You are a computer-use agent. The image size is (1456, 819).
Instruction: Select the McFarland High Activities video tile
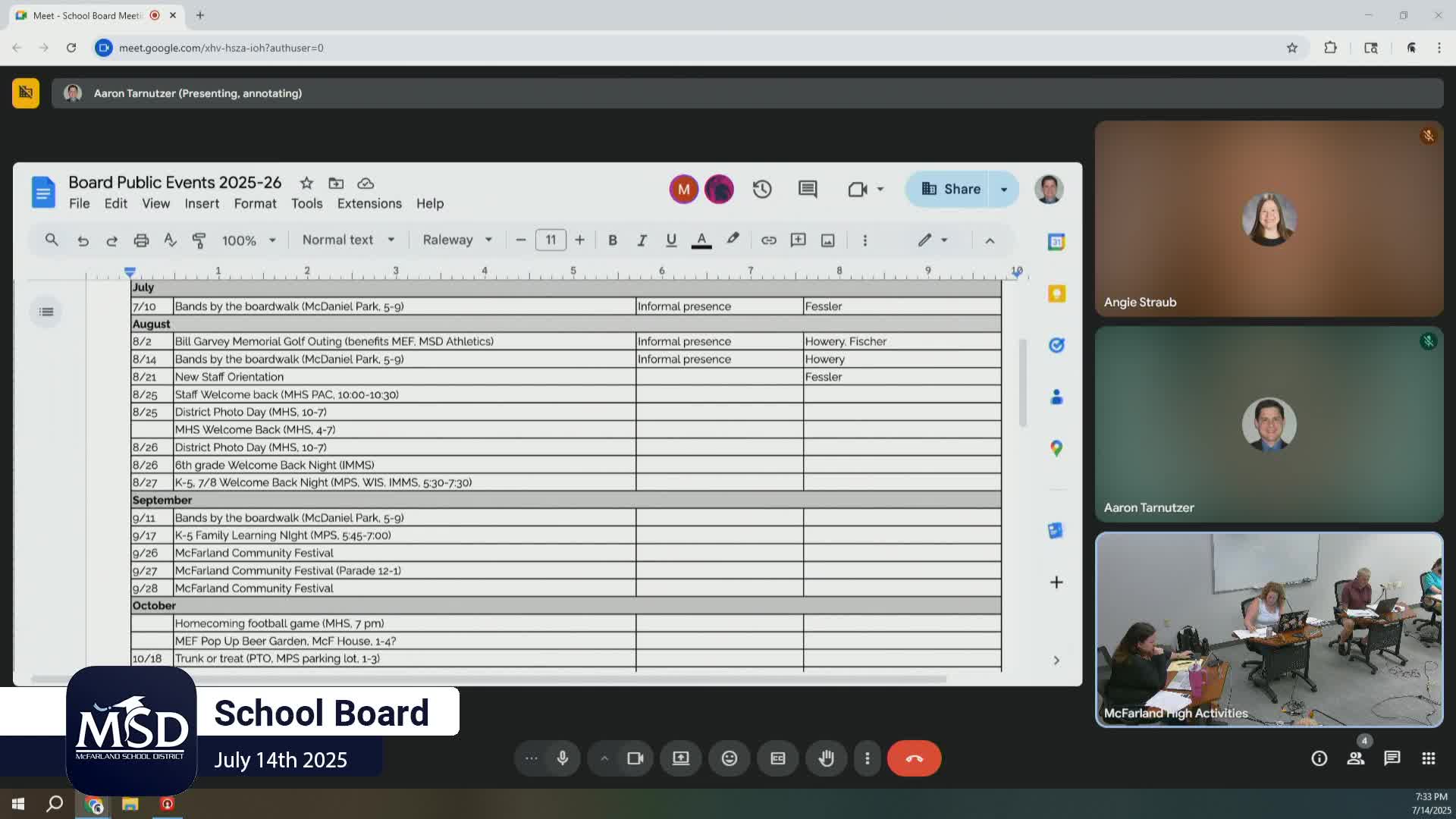(1269, 629)
